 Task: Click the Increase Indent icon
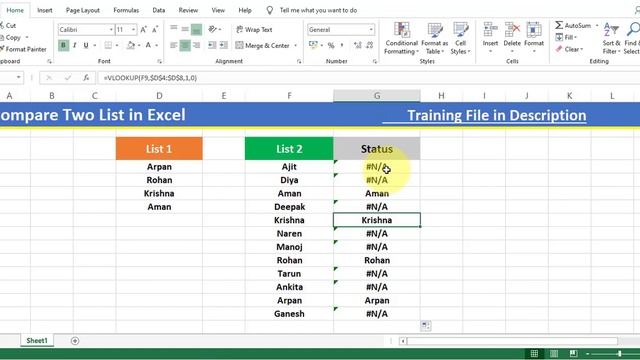point(224,45)
